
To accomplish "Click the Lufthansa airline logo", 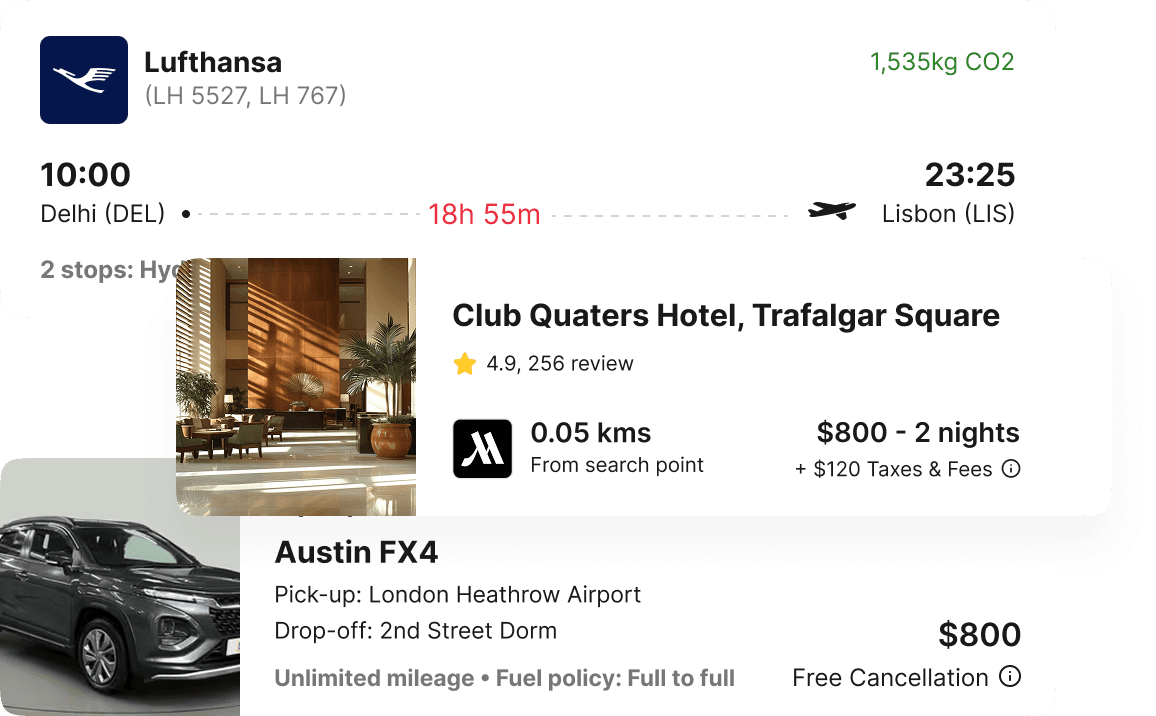I will (x=84, y=80).
